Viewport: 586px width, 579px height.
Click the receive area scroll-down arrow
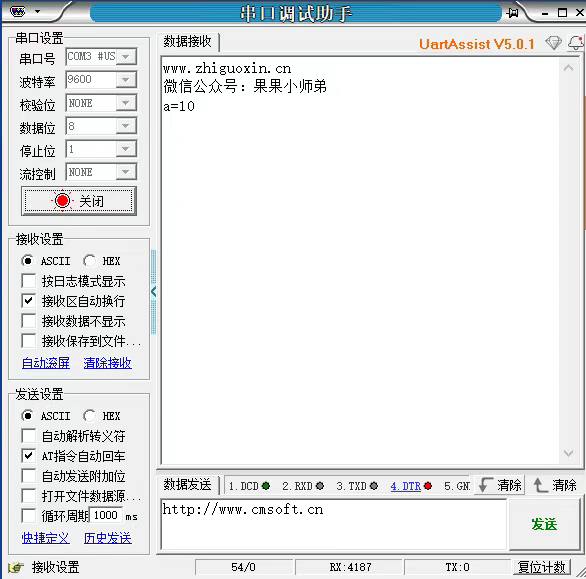pyautogui.click(x=568, y=453)
